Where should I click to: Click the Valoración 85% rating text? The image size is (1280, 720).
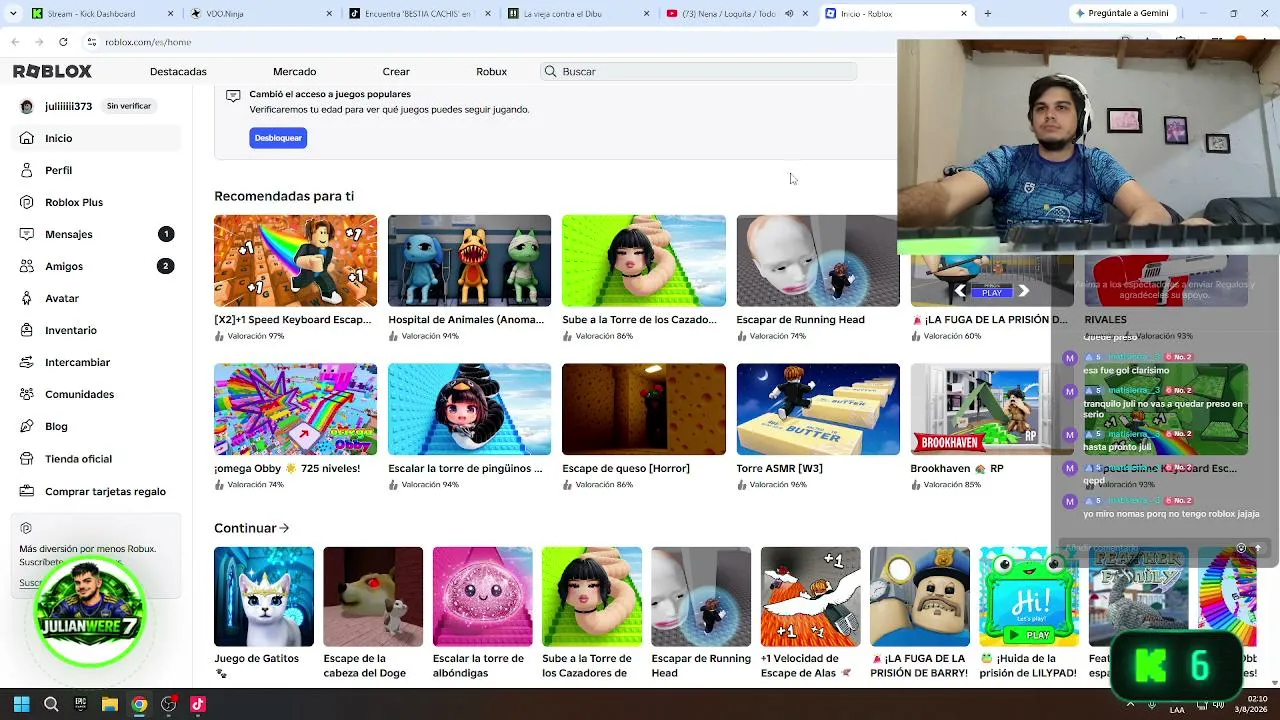coord(952,484)
